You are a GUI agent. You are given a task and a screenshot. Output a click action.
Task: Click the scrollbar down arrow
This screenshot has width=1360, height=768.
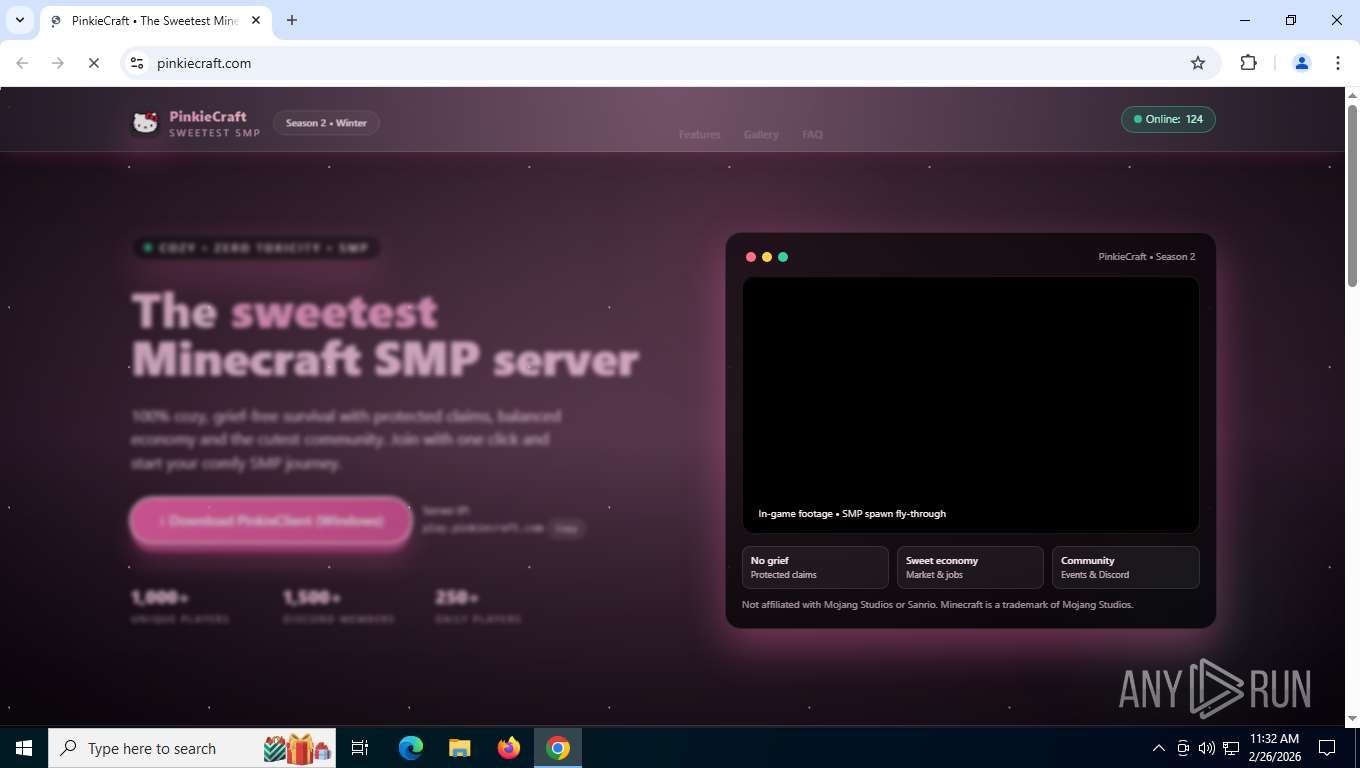pos(1352,718)
